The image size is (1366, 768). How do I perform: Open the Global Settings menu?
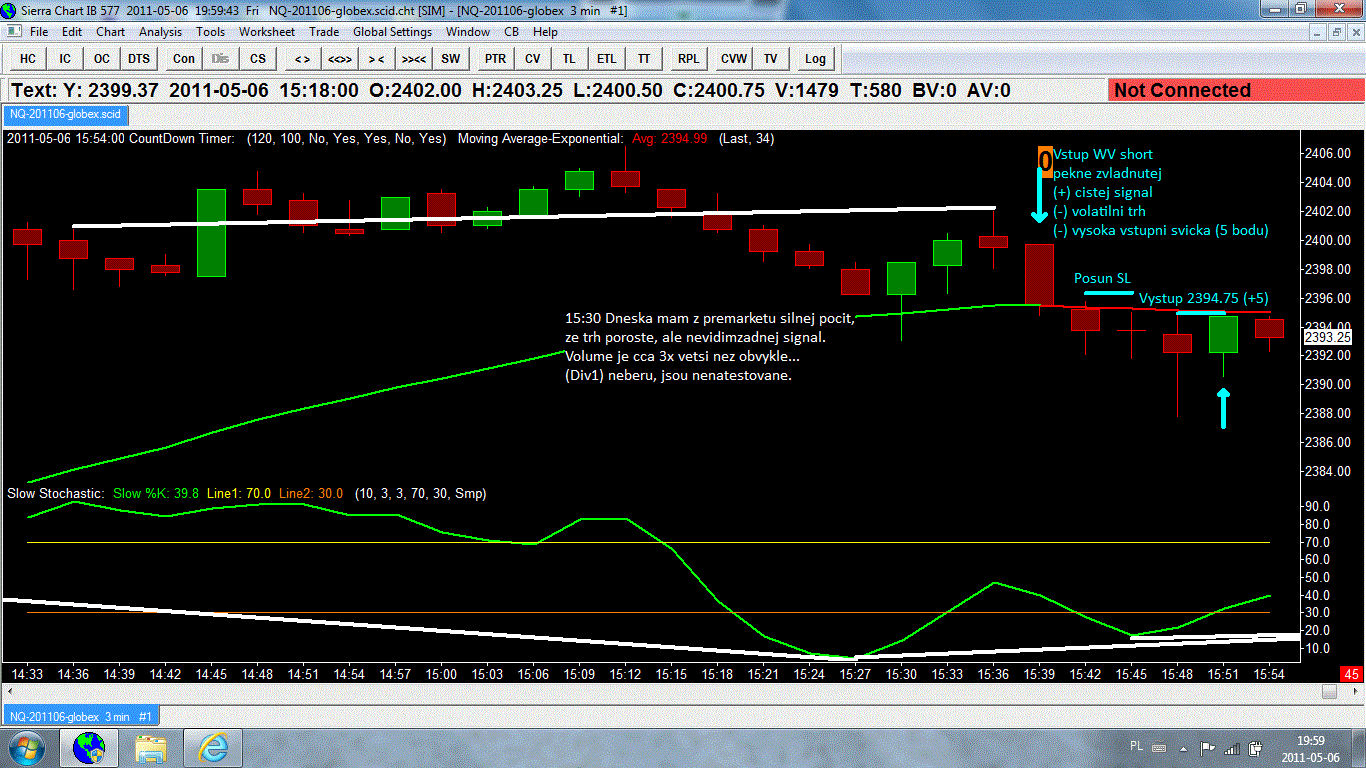[393, 32]
